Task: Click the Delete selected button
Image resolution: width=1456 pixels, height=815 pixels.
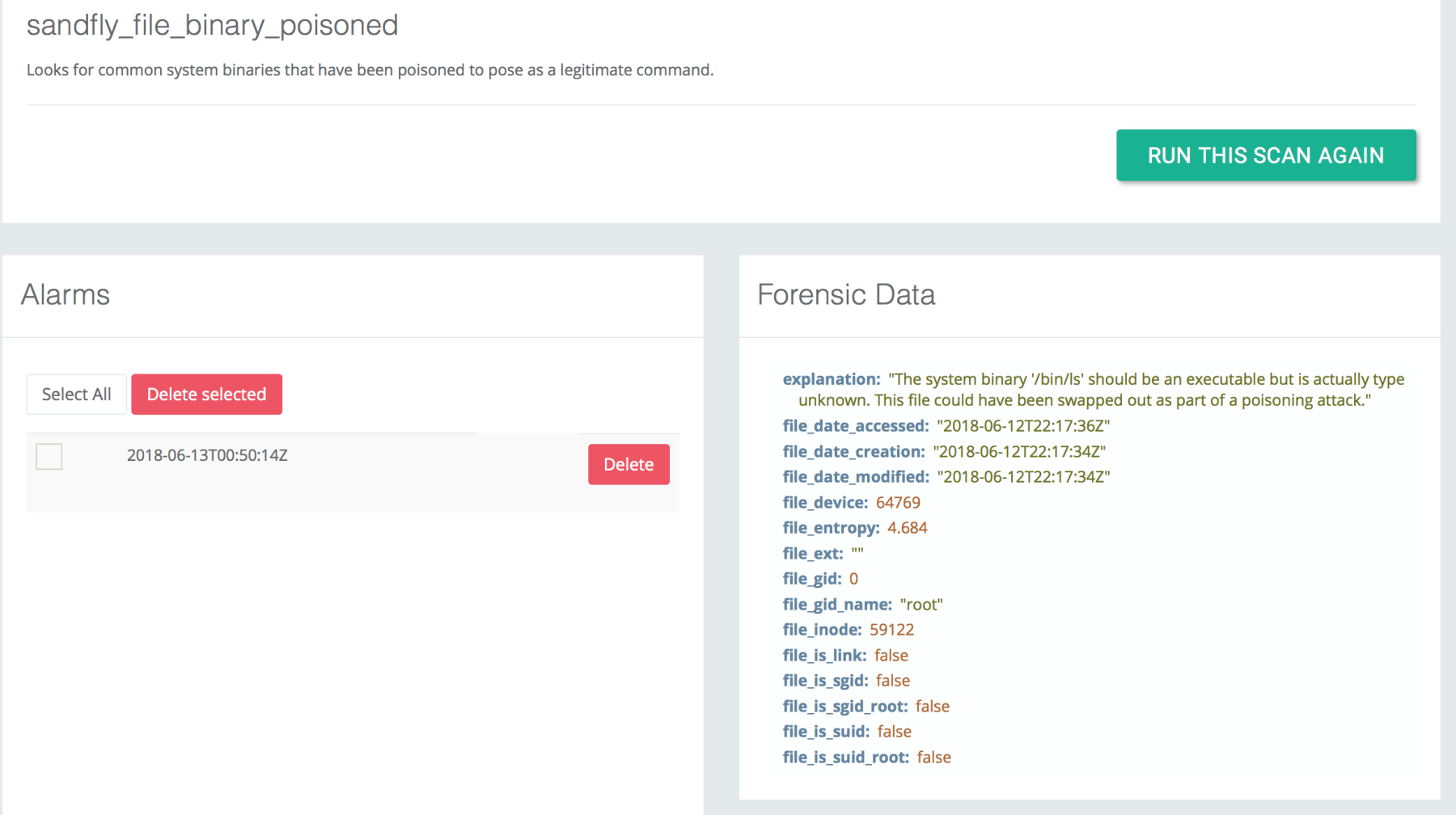Action: click(206, 395)
